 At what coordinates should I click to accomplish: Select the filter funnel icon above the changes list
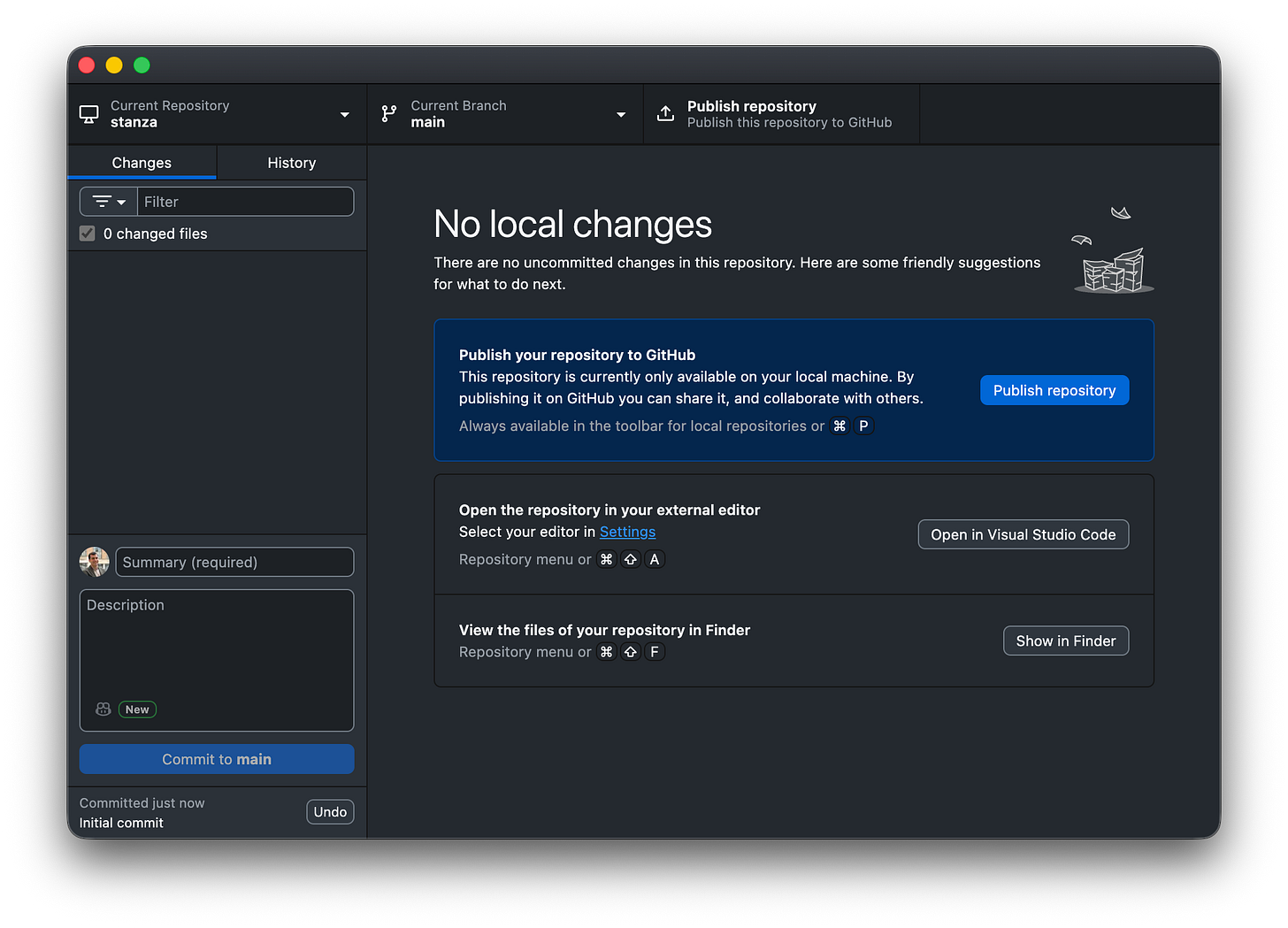(102, 201)
